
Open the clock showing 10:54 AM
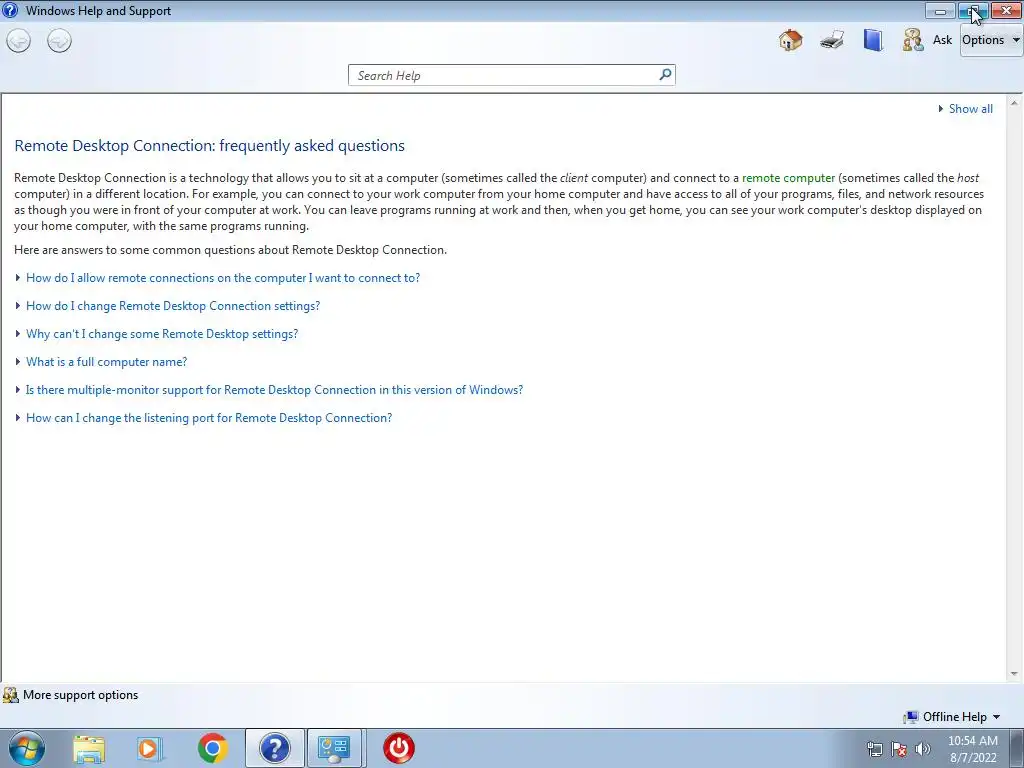972,749
